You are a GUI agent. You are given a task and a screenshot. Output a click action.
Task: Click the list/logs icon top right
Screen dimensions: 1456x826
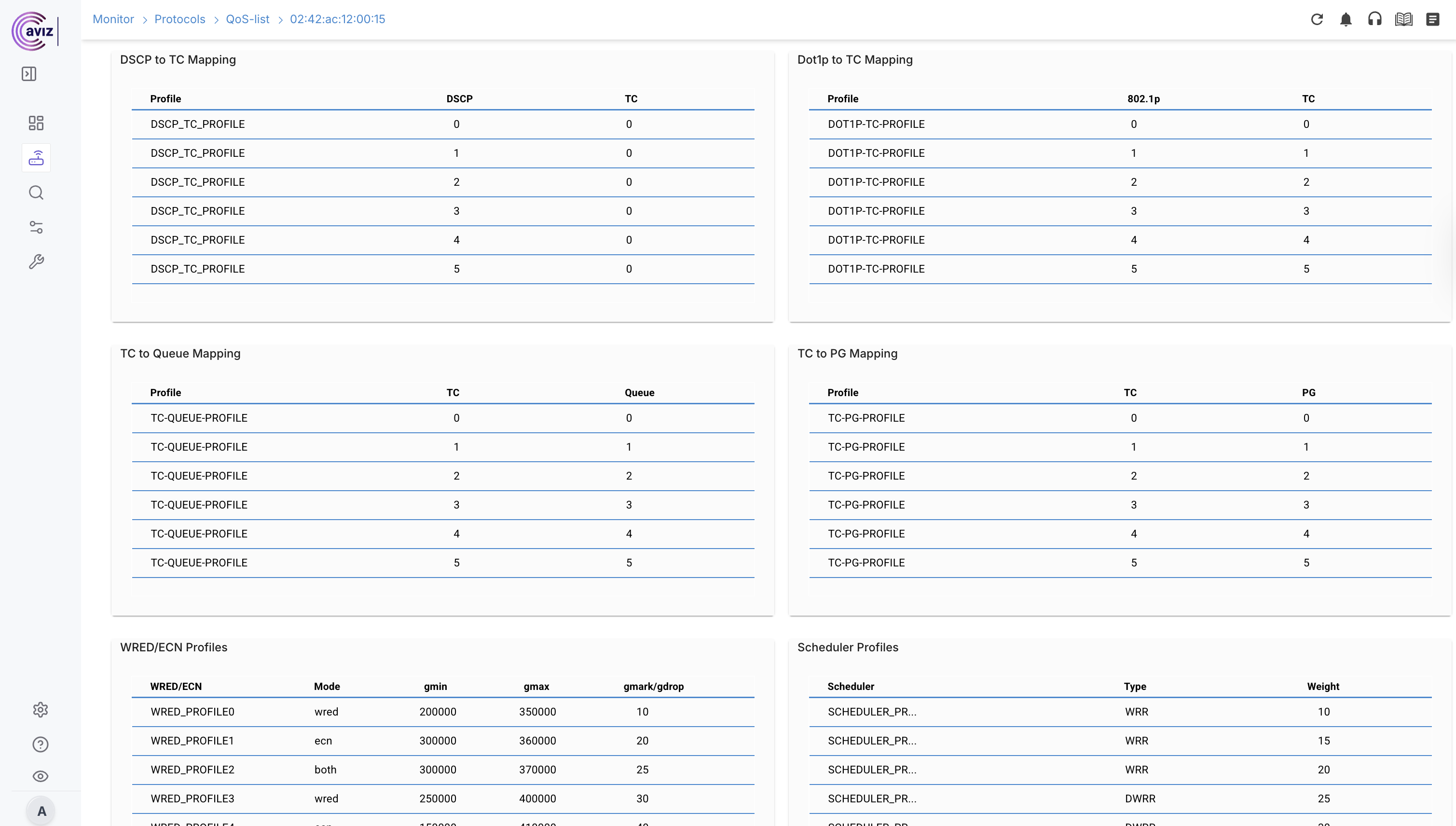click(1432, 19)
